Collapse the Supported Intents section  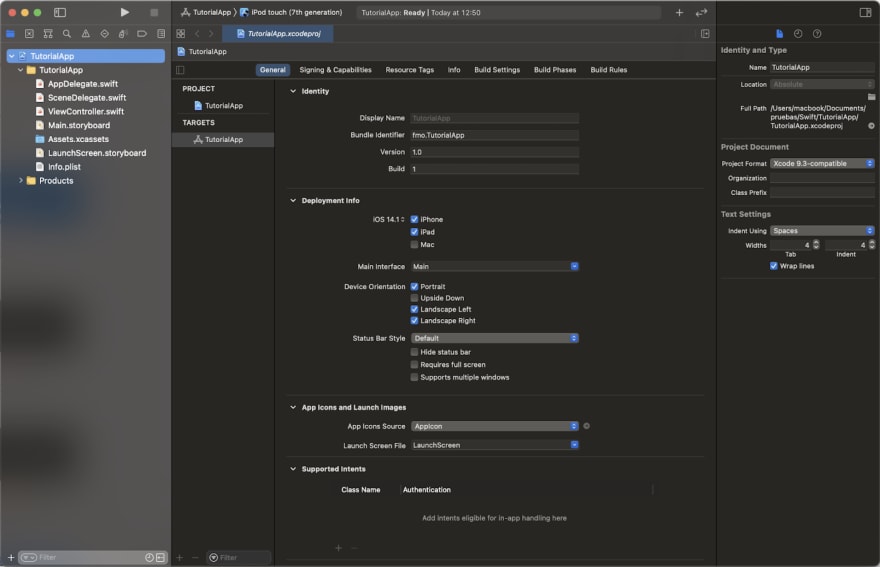click(x=293, y=469)
